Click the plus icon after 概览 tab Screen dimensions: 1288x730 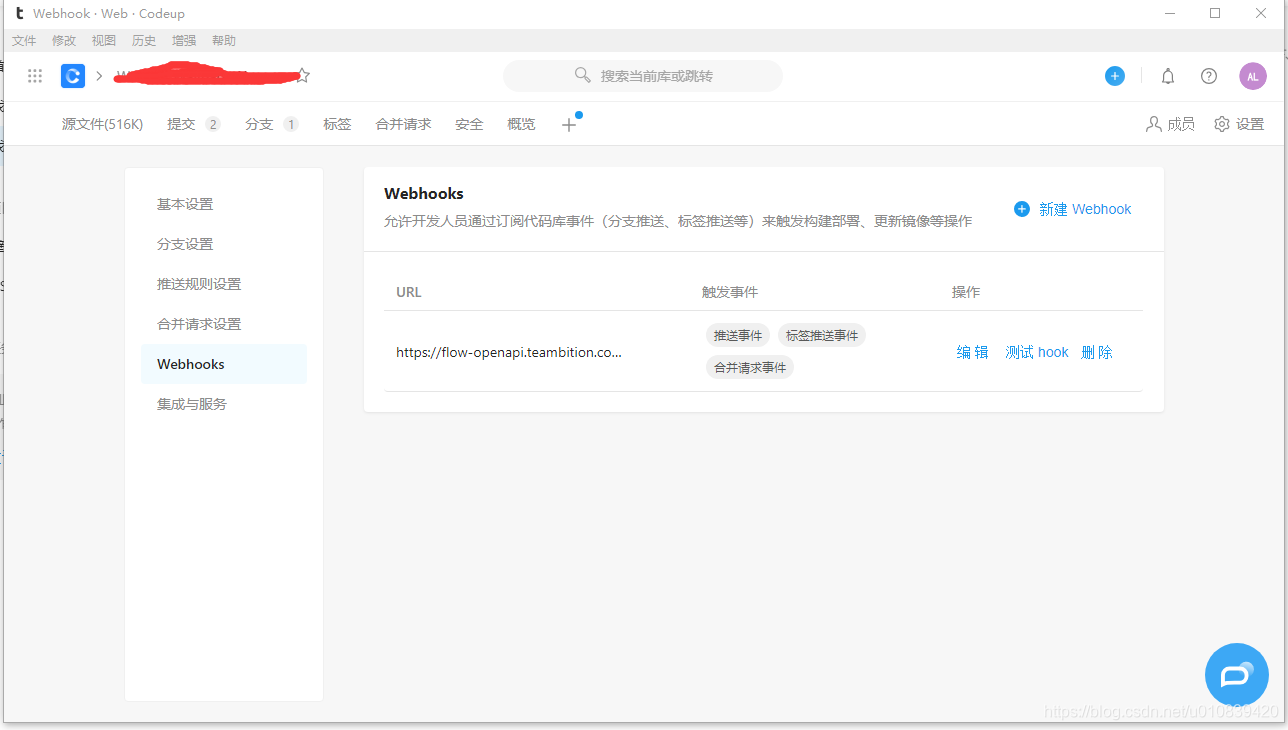click(569, 125)
